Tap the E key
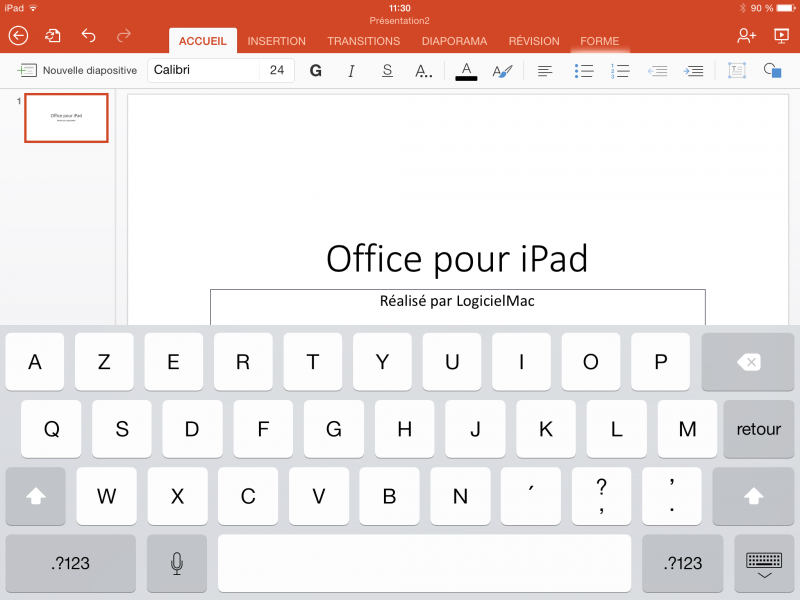Image resolution: width=800 pixels, height=600 pixels. point(173,362)
